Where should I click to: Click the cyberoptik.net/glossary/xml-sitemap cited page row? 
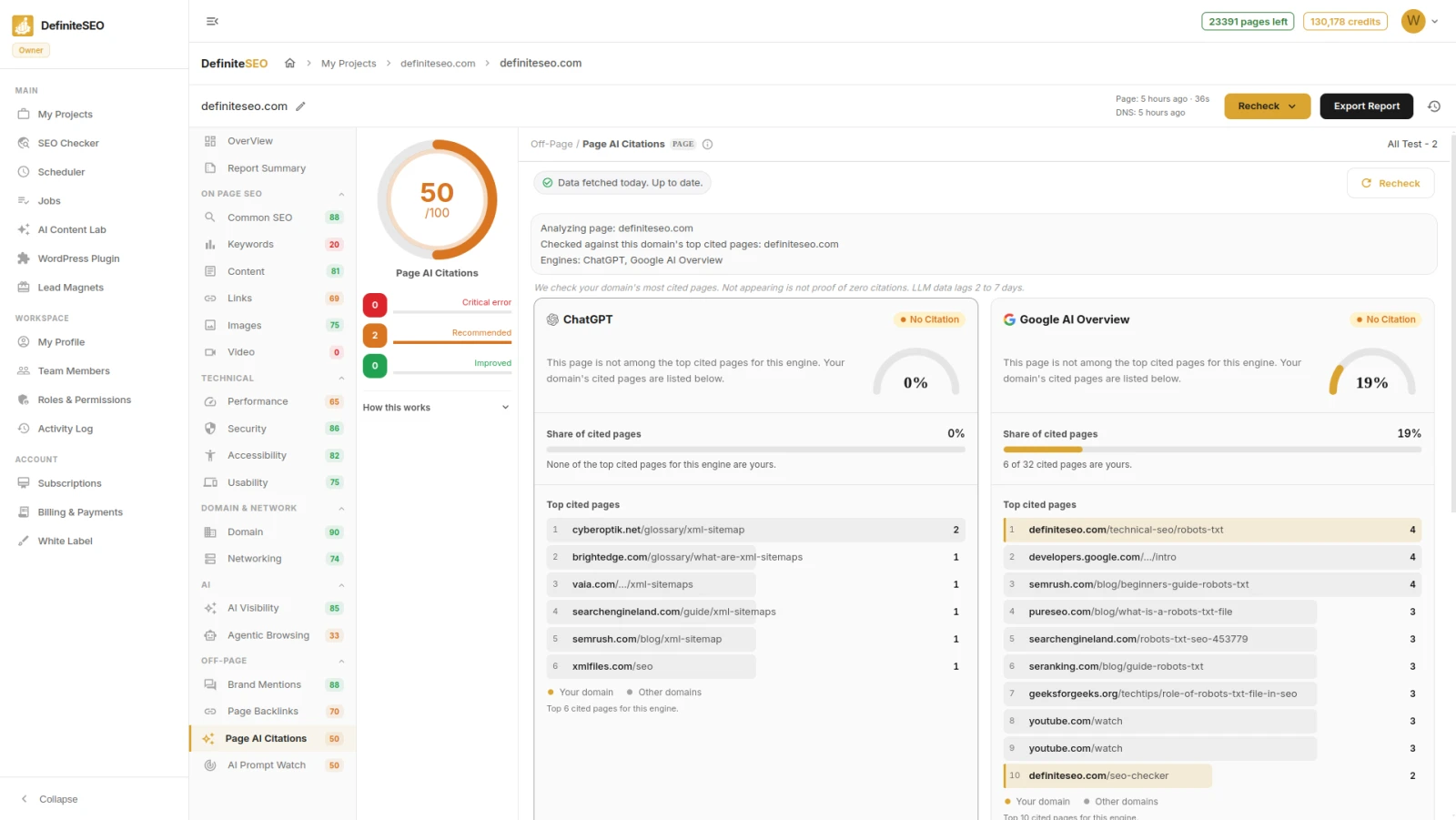[x=755, y=530]
